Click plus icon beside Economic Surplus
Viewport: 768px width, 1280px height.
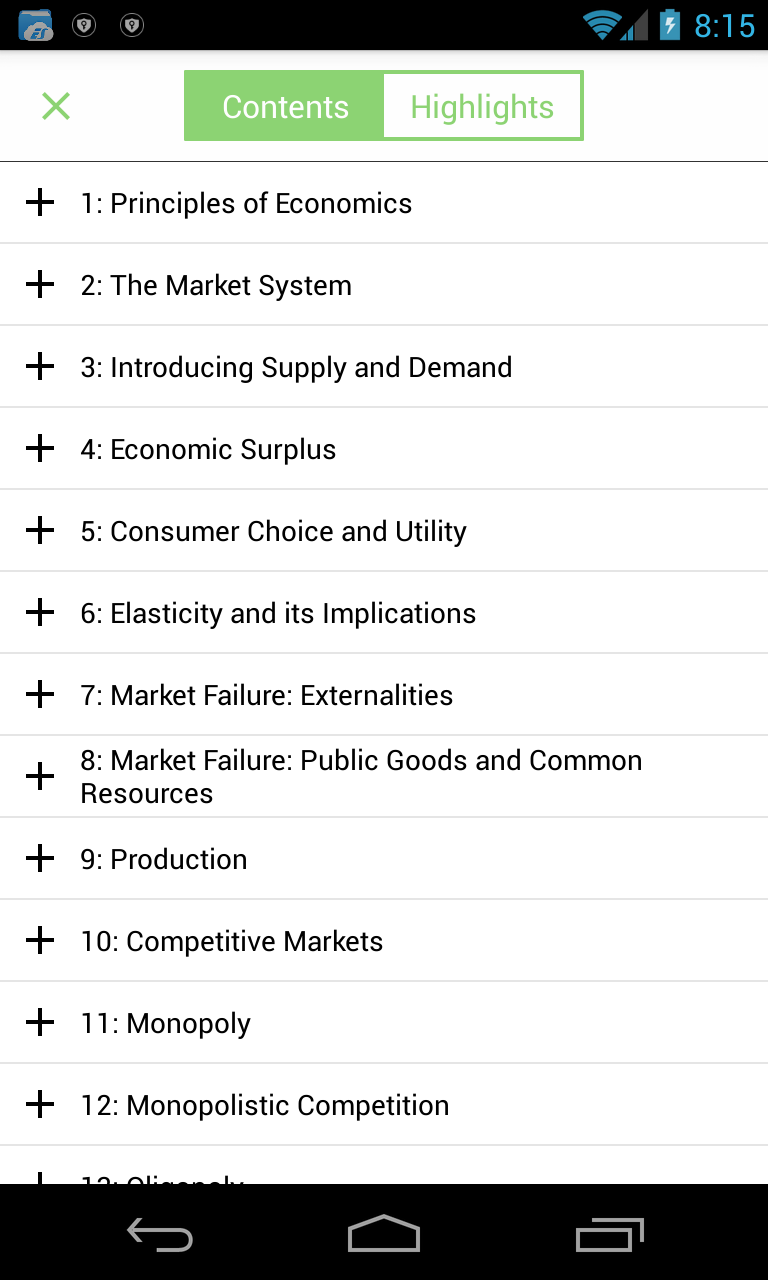(x=40, y=449)
